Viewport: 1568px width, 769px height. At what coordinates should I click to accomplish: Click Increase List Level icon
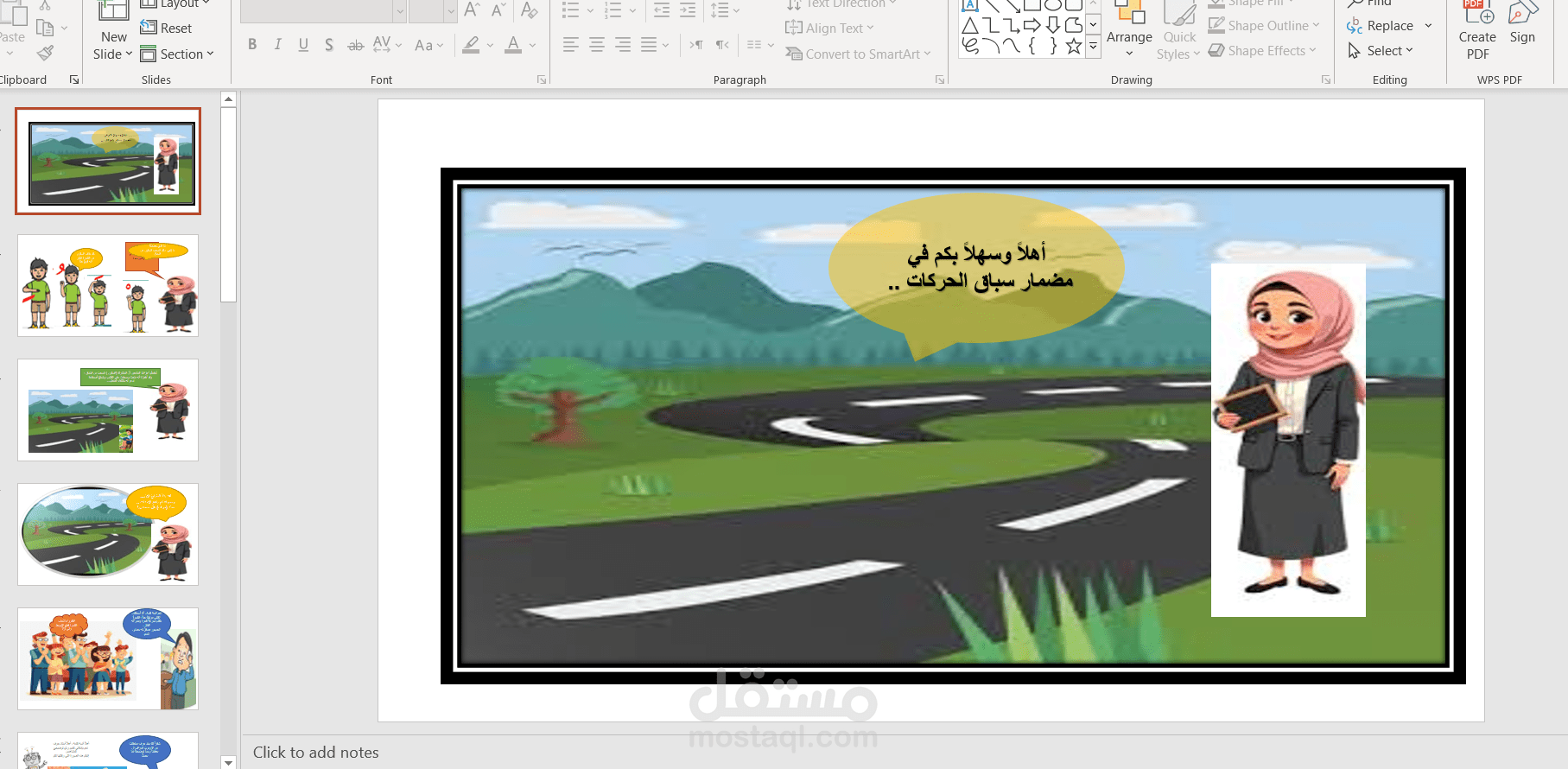click(688, 10)
